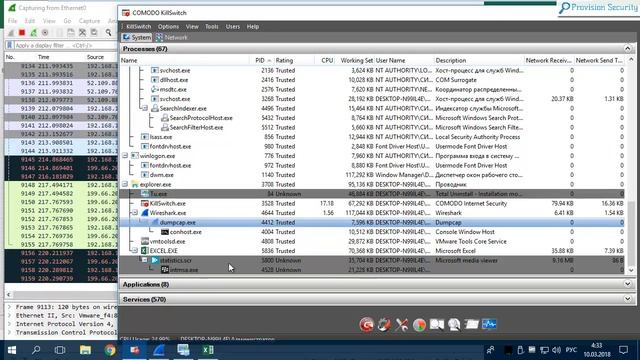Select the KillSwitch.exe process row
Screen dimensions: 640x360
pos(372,203)
